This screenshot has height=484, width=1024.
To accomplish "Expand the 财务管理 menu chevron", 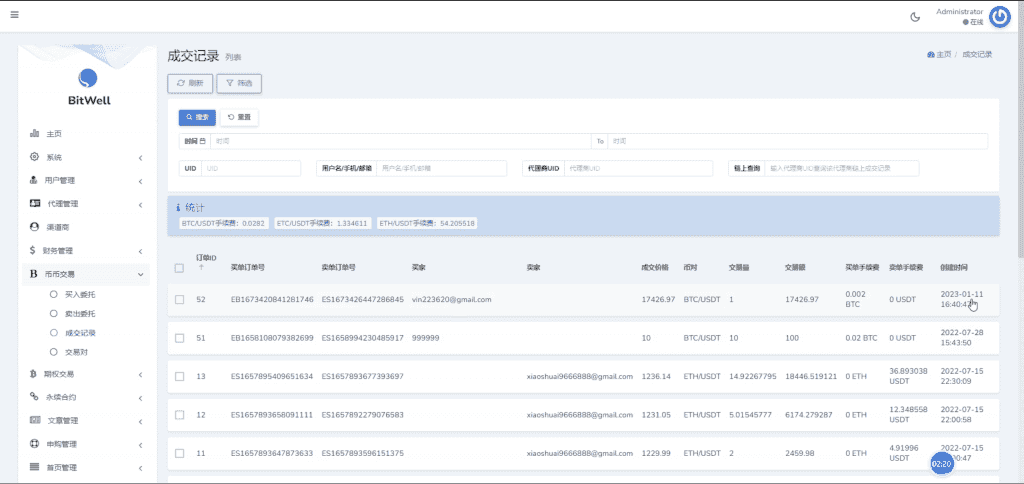I will click(140, 251).
